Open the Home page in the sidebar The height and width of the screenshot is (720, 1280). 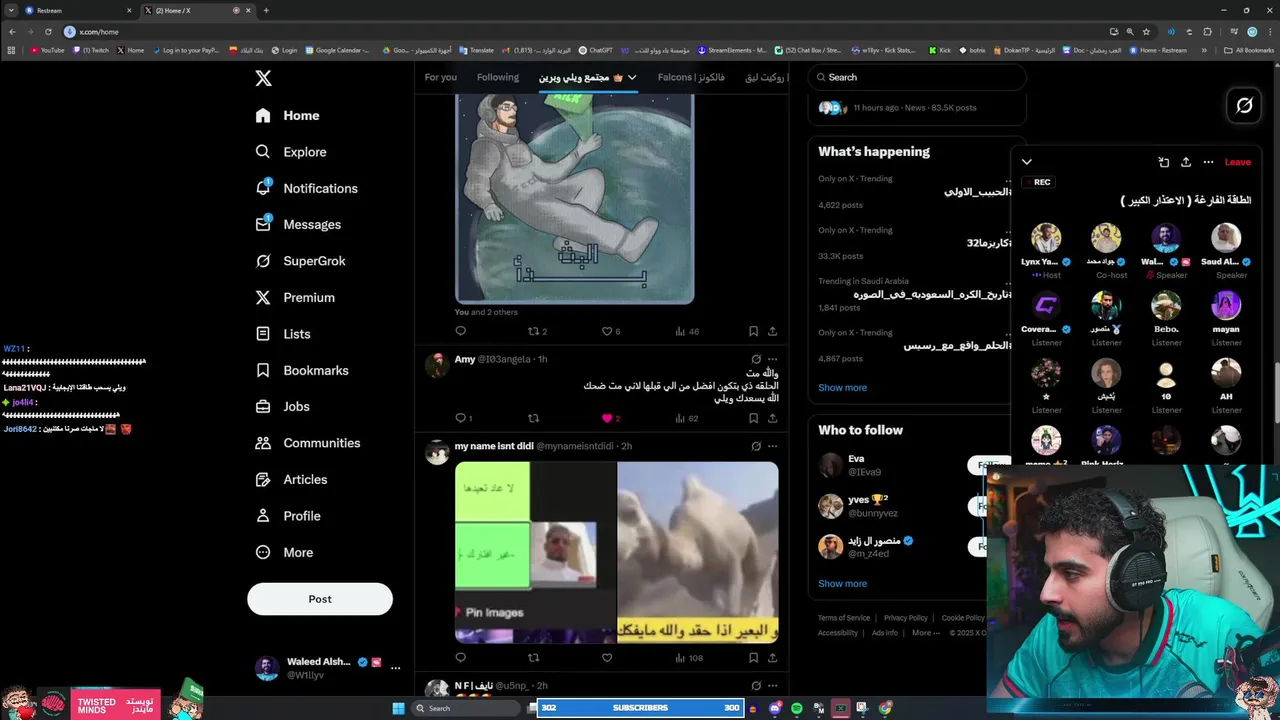tap(287, 115)
